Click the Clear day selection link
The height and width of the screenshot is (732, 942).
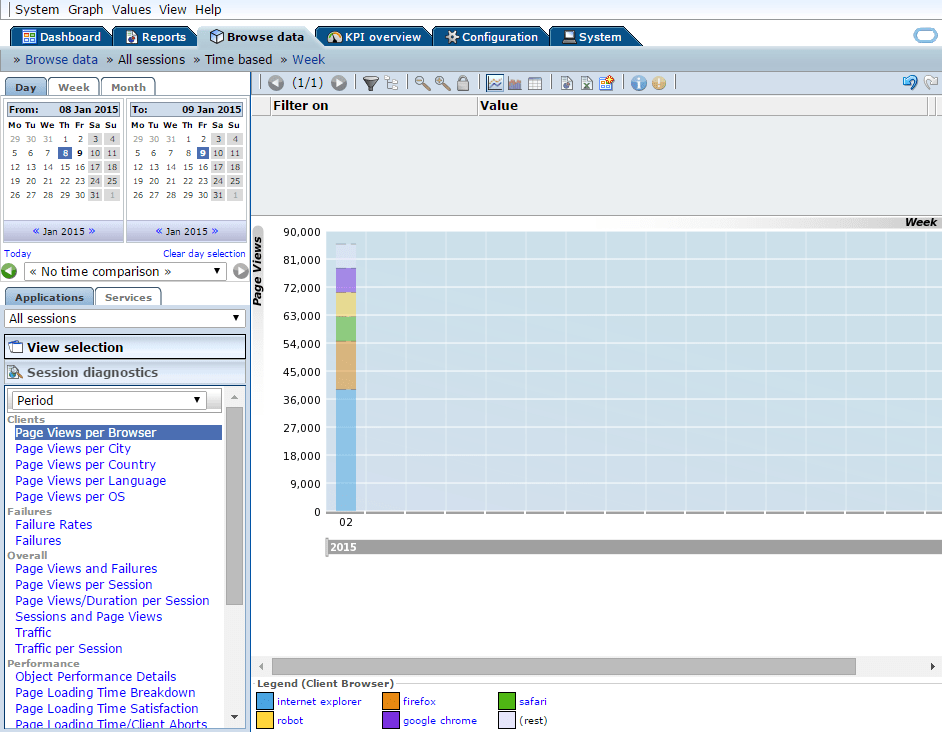click(x=204, y=253)
